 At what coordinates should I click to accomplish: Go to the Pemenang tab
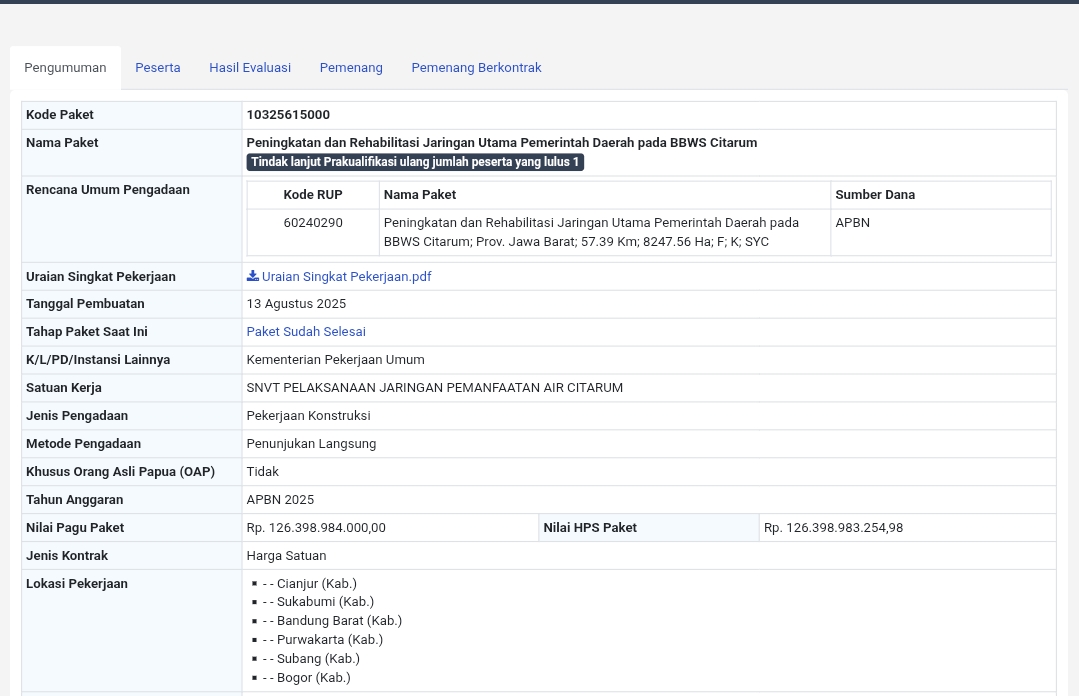(350, 68)
